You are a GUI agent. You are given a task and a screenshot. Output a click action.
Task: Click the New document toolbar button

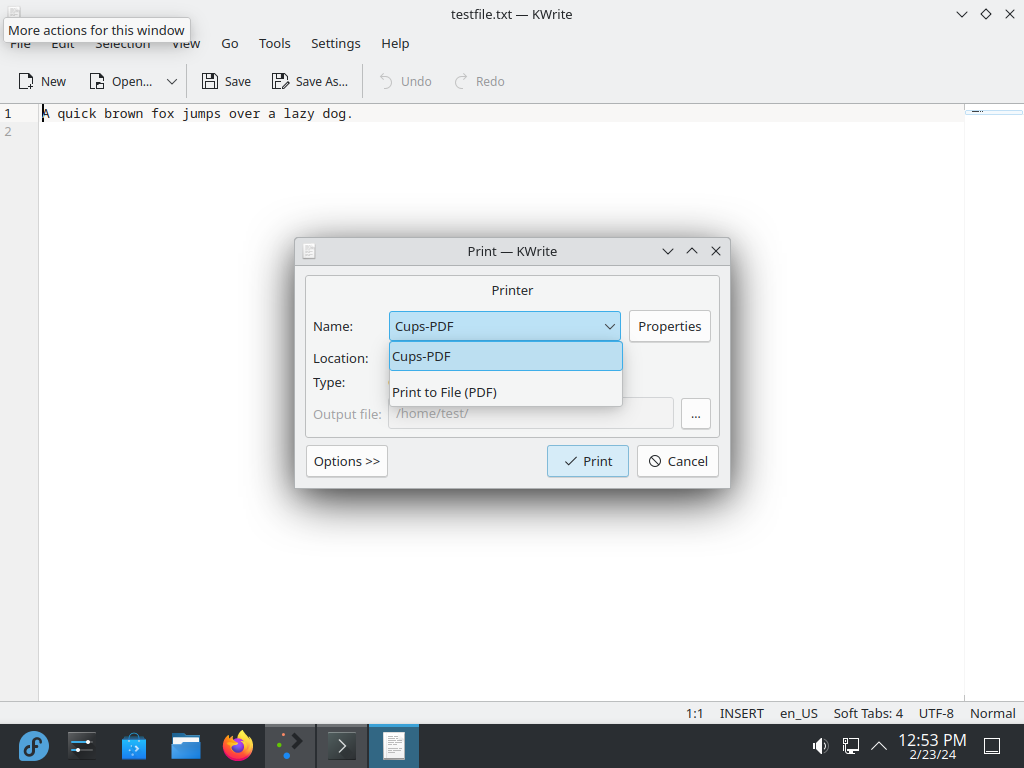(42, 82)
